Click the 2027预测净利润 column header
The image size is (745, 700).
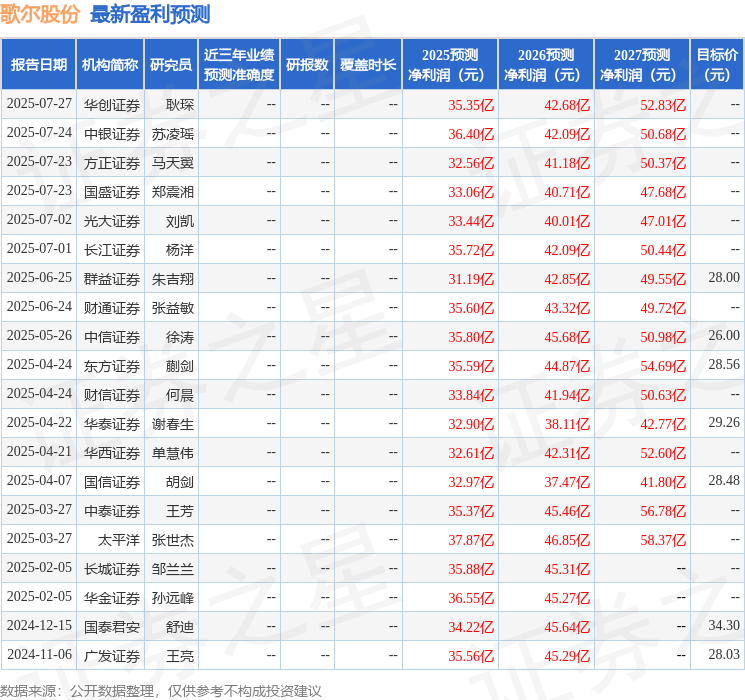642,65
